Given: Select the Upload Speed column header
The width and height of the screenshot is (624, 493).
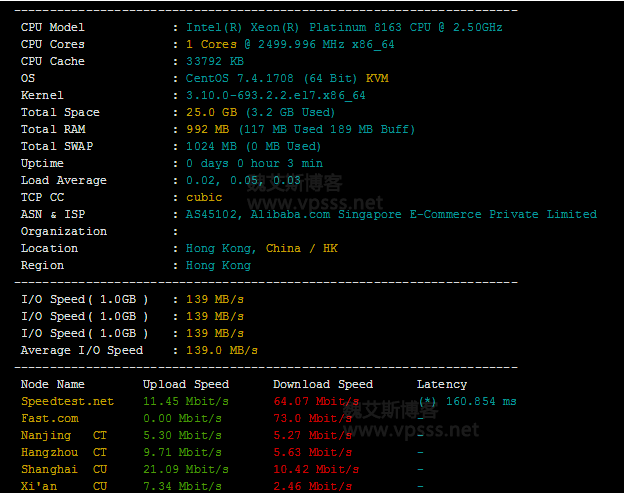Looking at the screenshot, I should click(186, 384).
